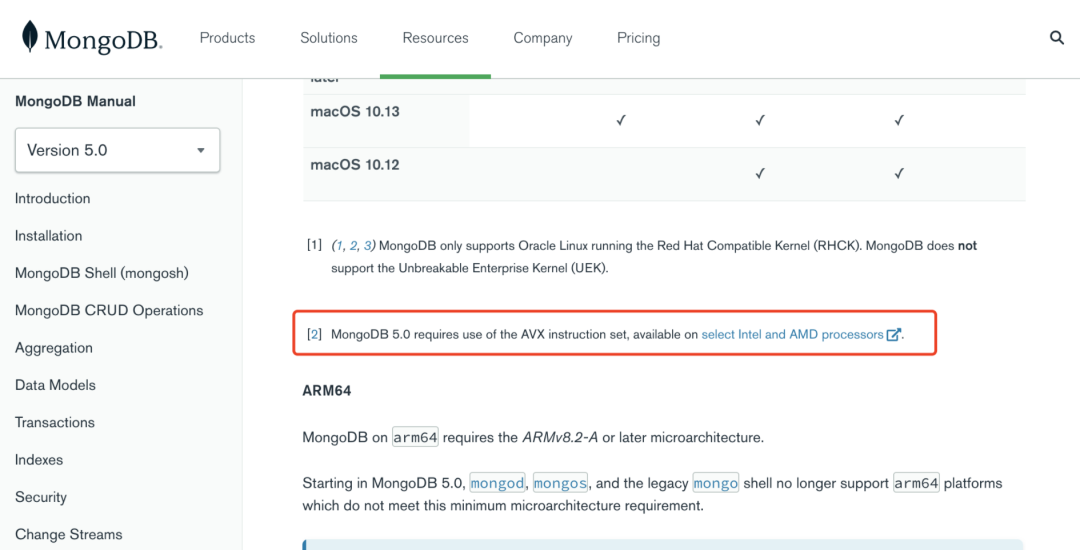Click the last checkmark in macOS 10.12 row
This screenshot has width=1080, height=550.
(x=899, y=174)
